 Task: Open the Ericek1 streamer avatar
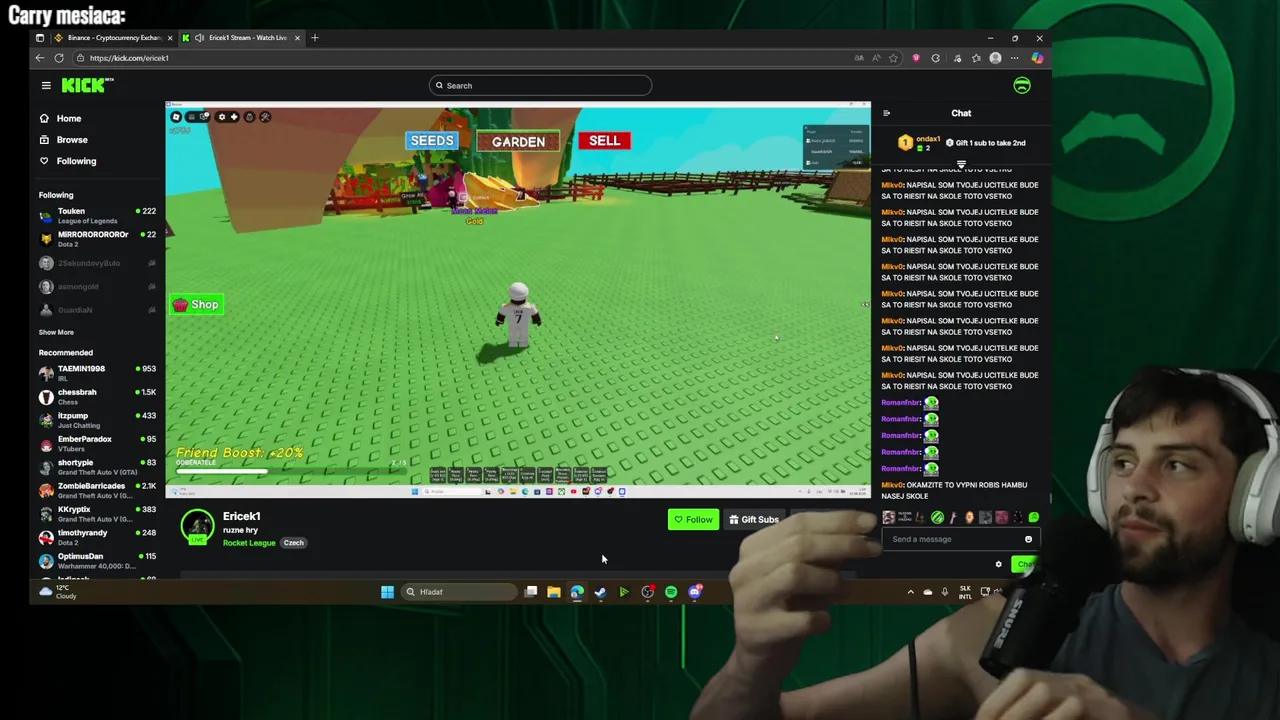(197, 527)
